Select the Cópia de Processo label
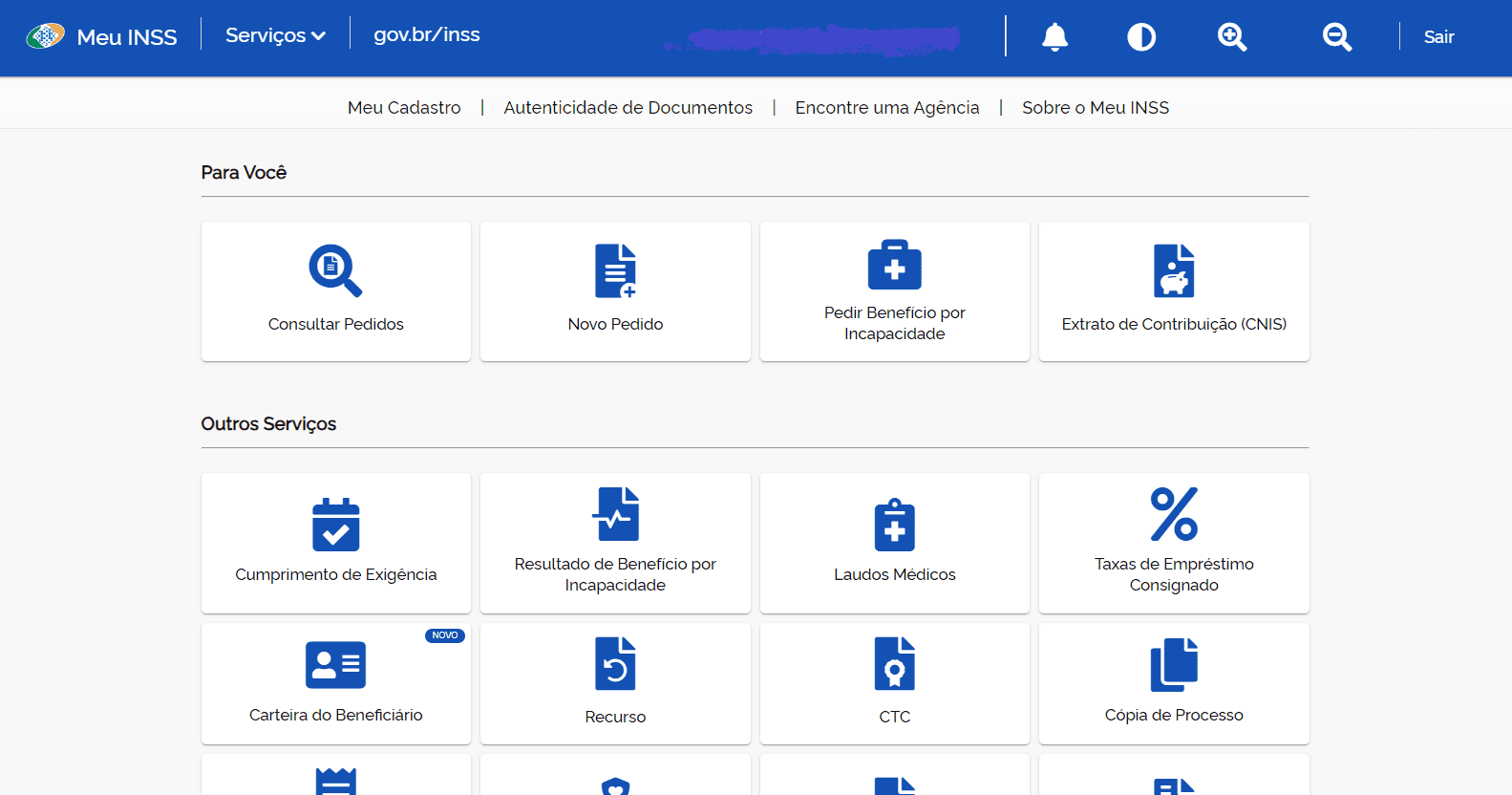The width and height of the screenshot is (1512, 795). (1174, 716)
